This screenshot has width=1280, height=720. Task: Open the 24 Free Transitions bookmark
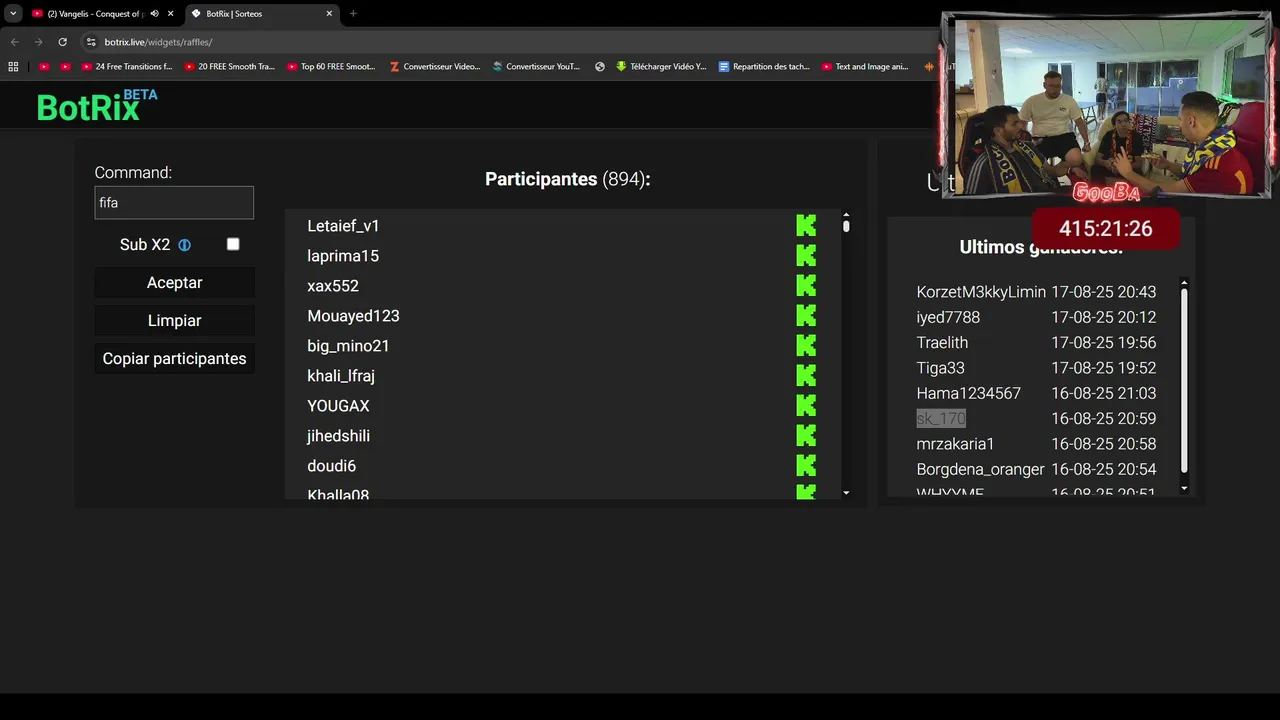pos(127,67)
